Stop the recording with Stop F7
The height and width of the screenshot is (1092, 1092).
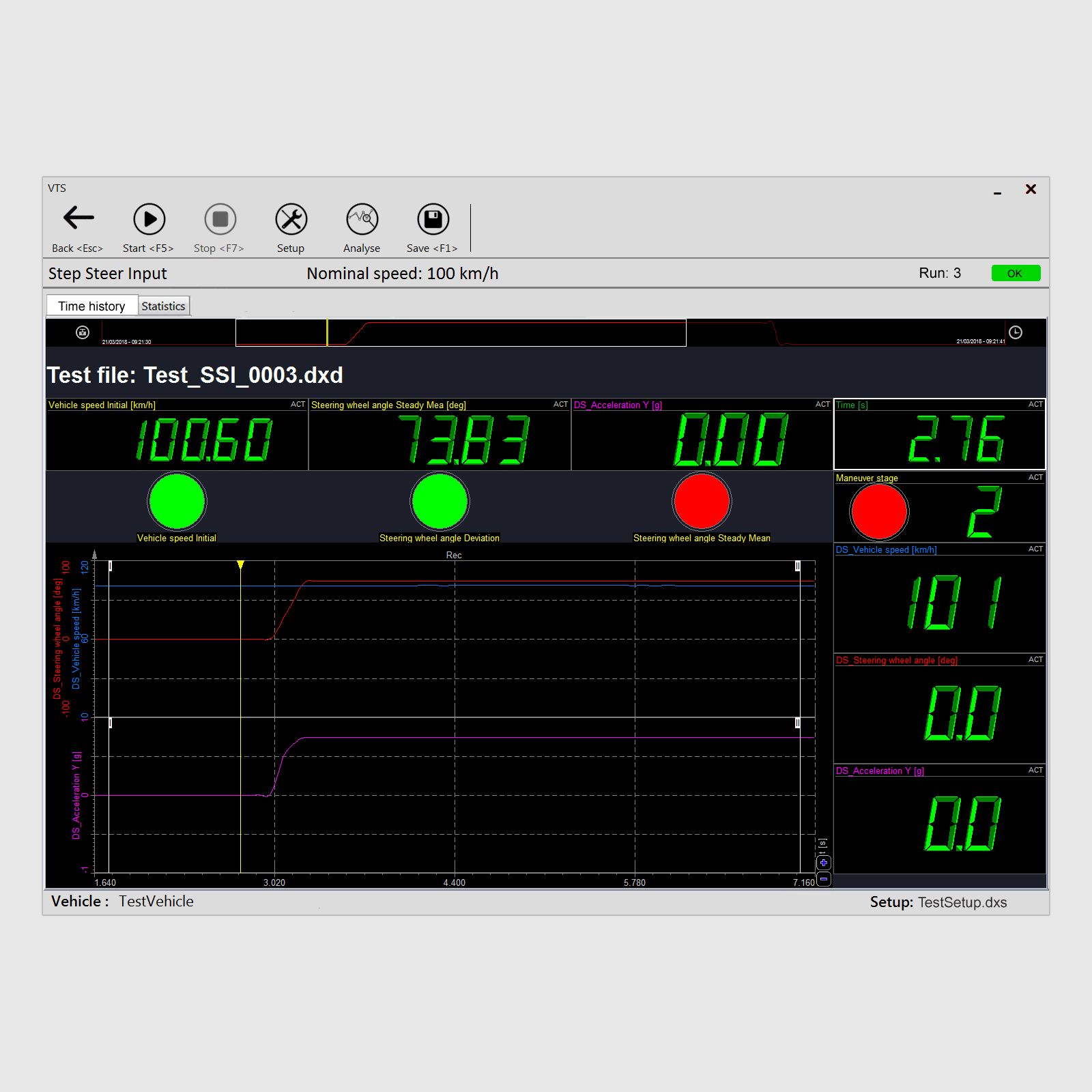coord(220,228)
